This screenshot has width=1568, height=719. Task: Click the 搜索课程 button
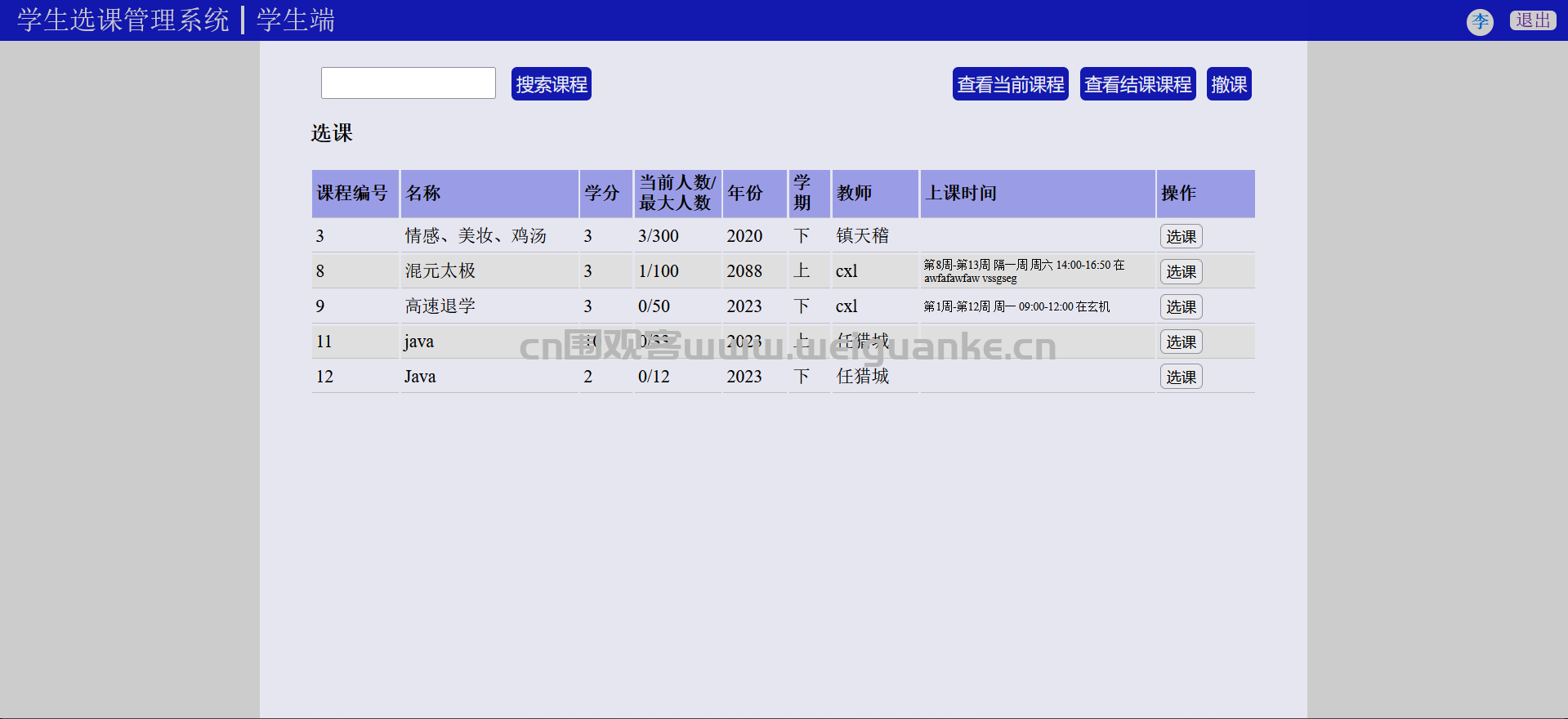pyautogui.click(x=552, y=84)
